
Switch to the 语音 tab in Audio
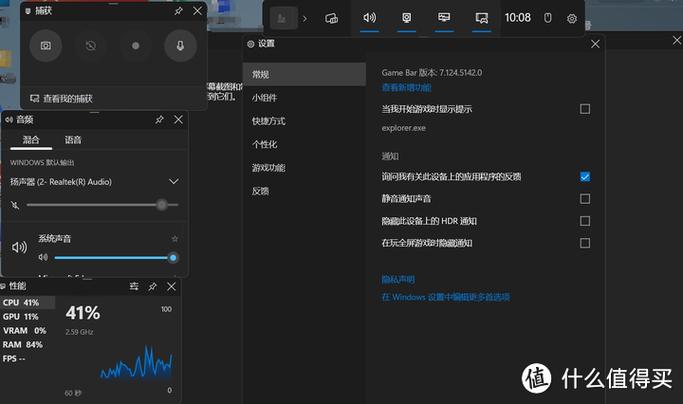tap(73, 140)
